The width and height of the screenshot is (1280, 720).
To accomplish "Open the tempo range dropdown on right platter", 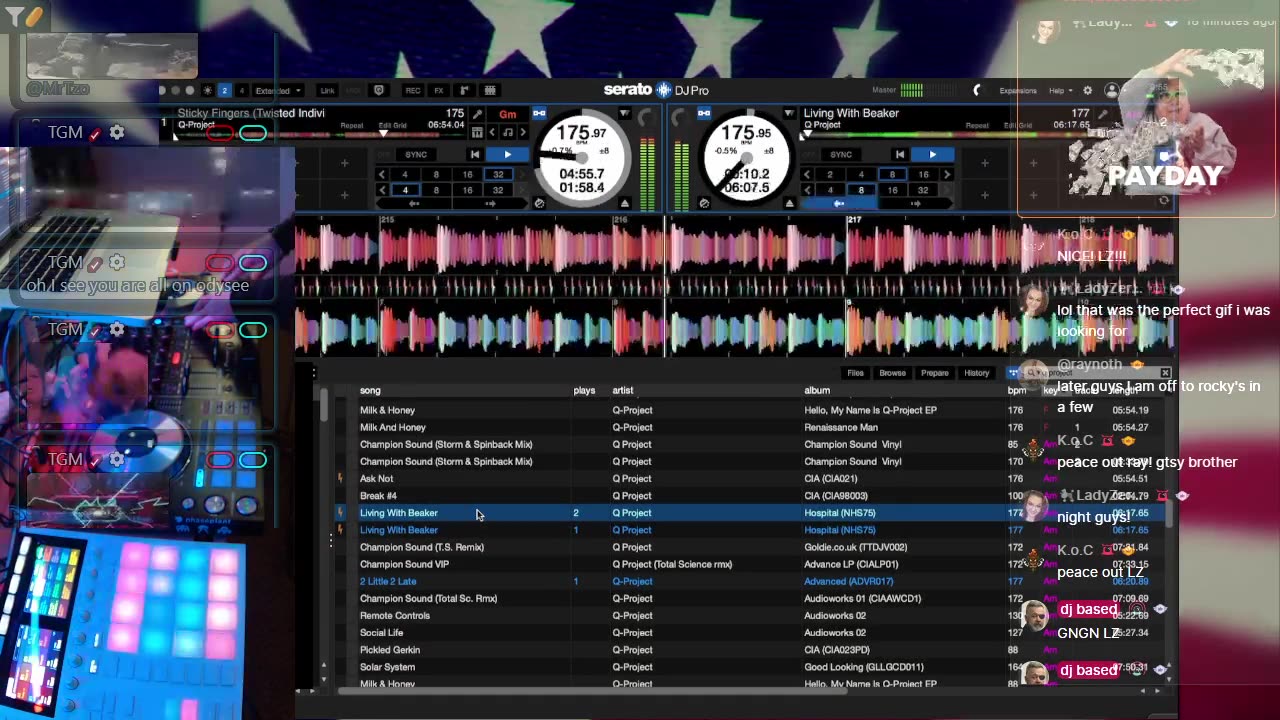I will click(790, 113).
